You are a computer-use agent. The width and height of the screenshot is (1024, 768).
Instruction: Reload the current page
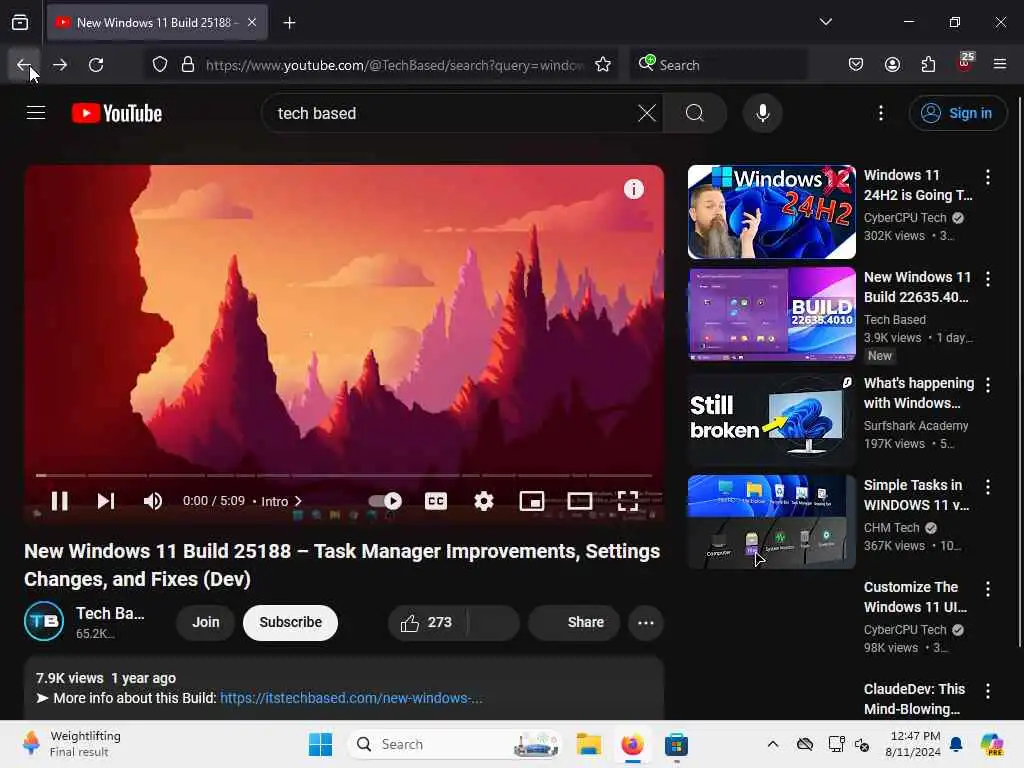pyautogui.click(x=96, y=65)
